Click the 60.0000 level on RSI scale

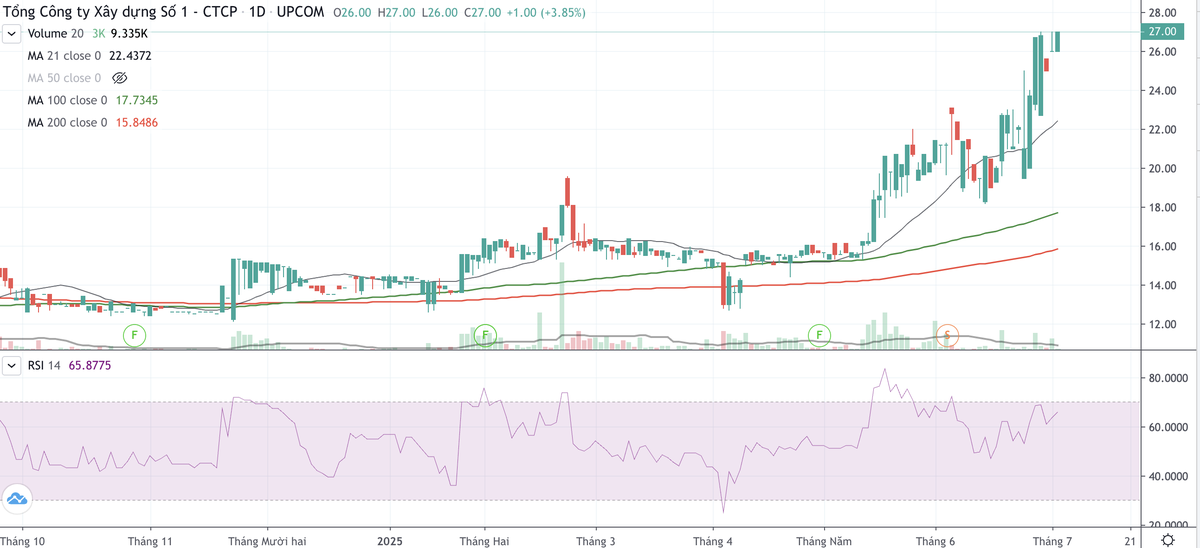point(1165,428)
